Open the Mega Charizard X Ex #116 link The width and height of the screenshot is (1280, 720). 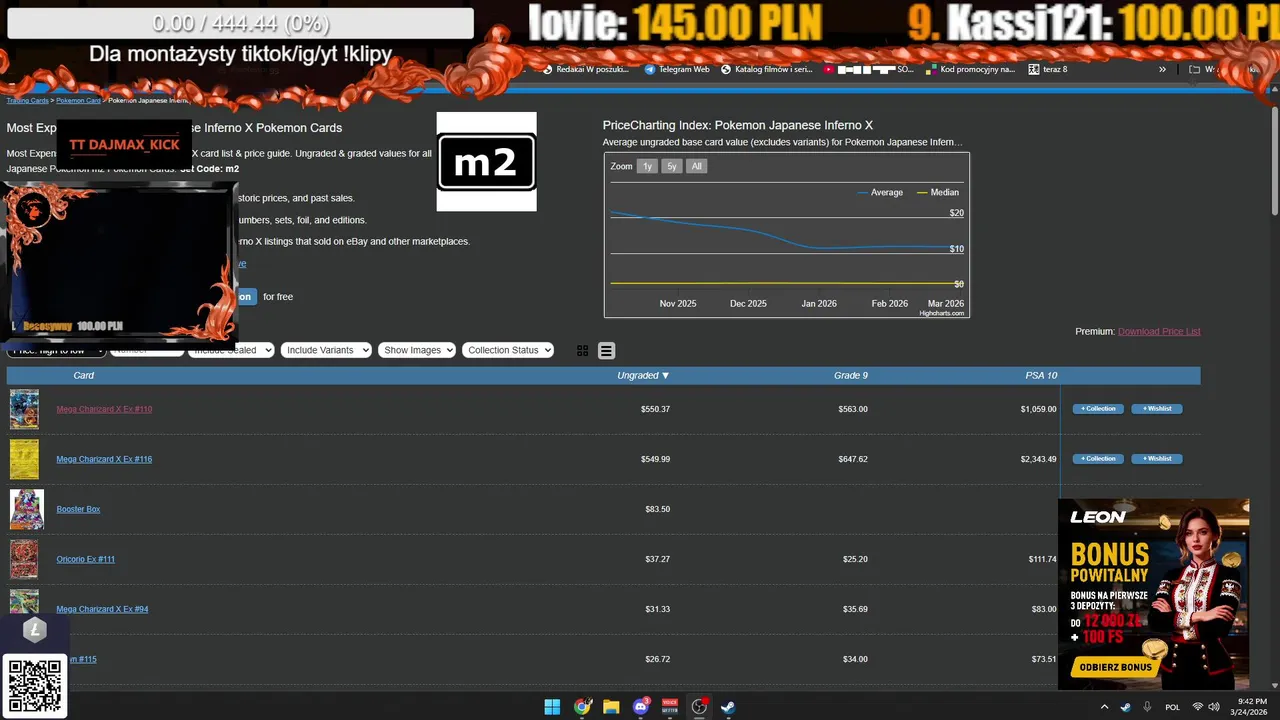104,459
